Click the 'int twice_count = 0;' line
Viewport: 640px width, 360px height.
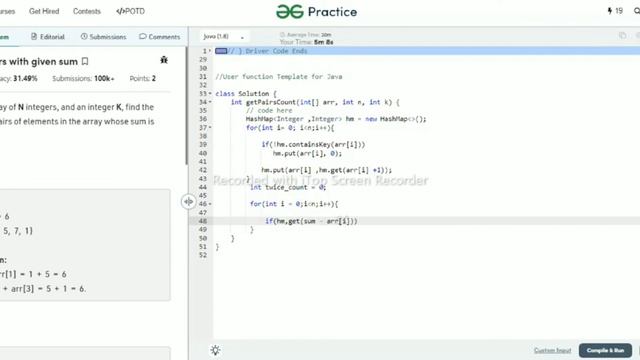point(288,187)
